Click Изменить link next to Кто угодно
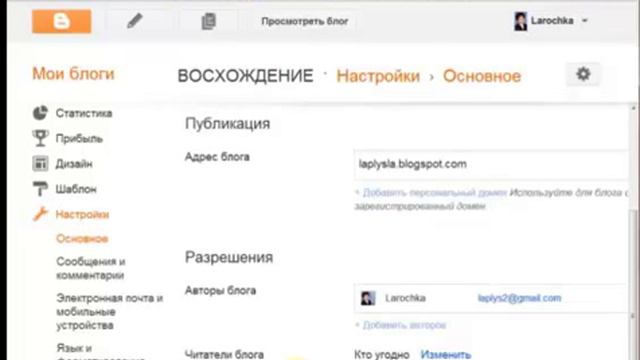This screenshot has height=360, width=640. pyautogui.click(x=446, y=354)
